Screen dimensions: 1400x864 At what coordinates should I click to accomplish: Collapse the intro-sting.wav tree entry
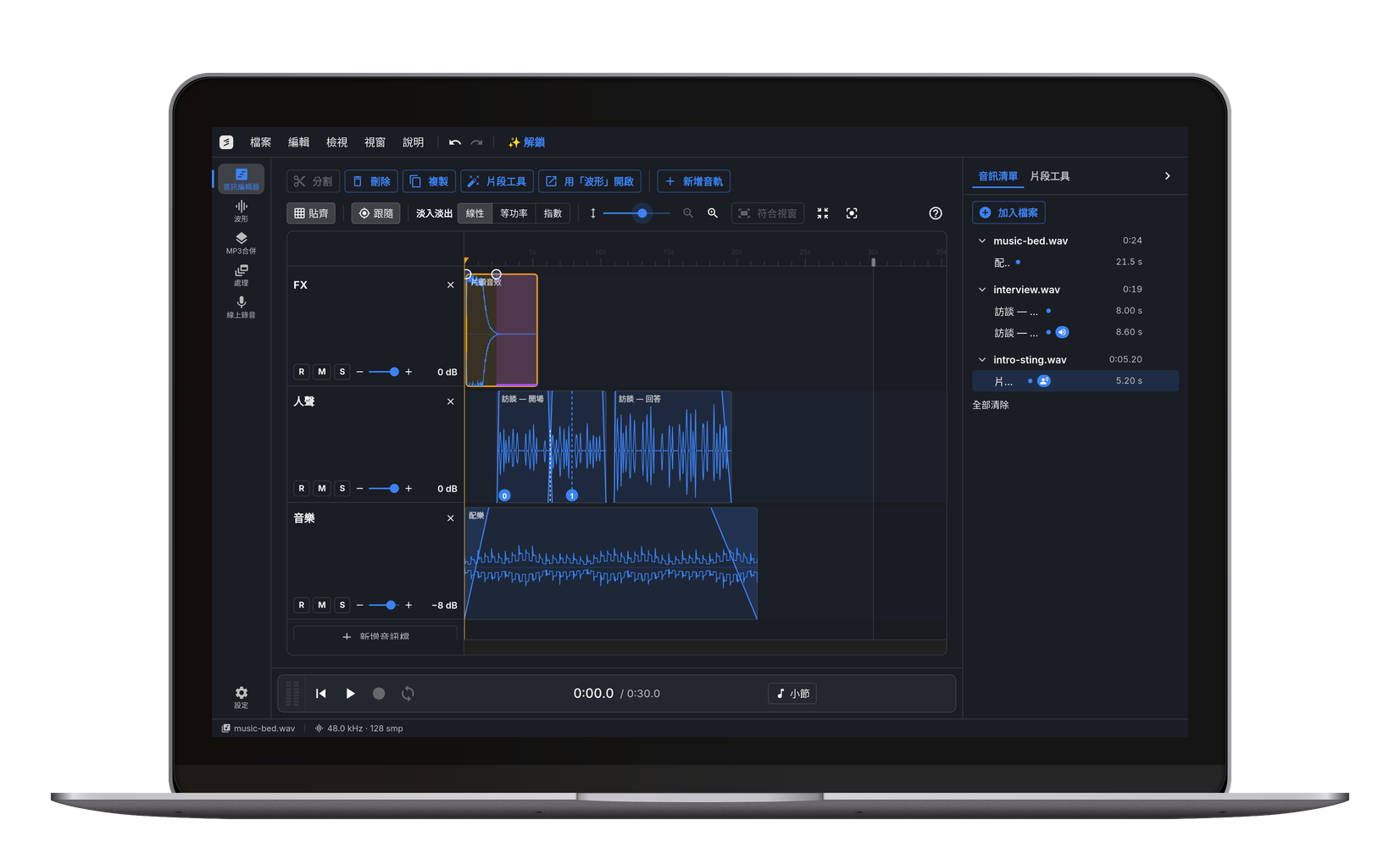coord(982,360)
